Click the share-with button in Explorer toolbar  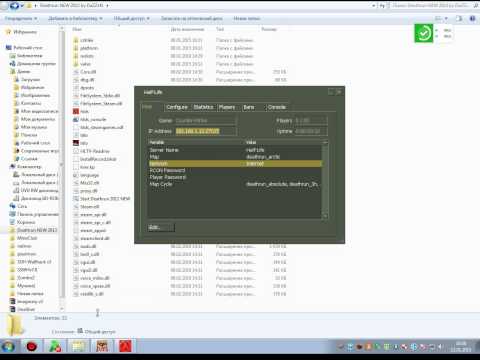pyautogui.click(x=132, y=19)
